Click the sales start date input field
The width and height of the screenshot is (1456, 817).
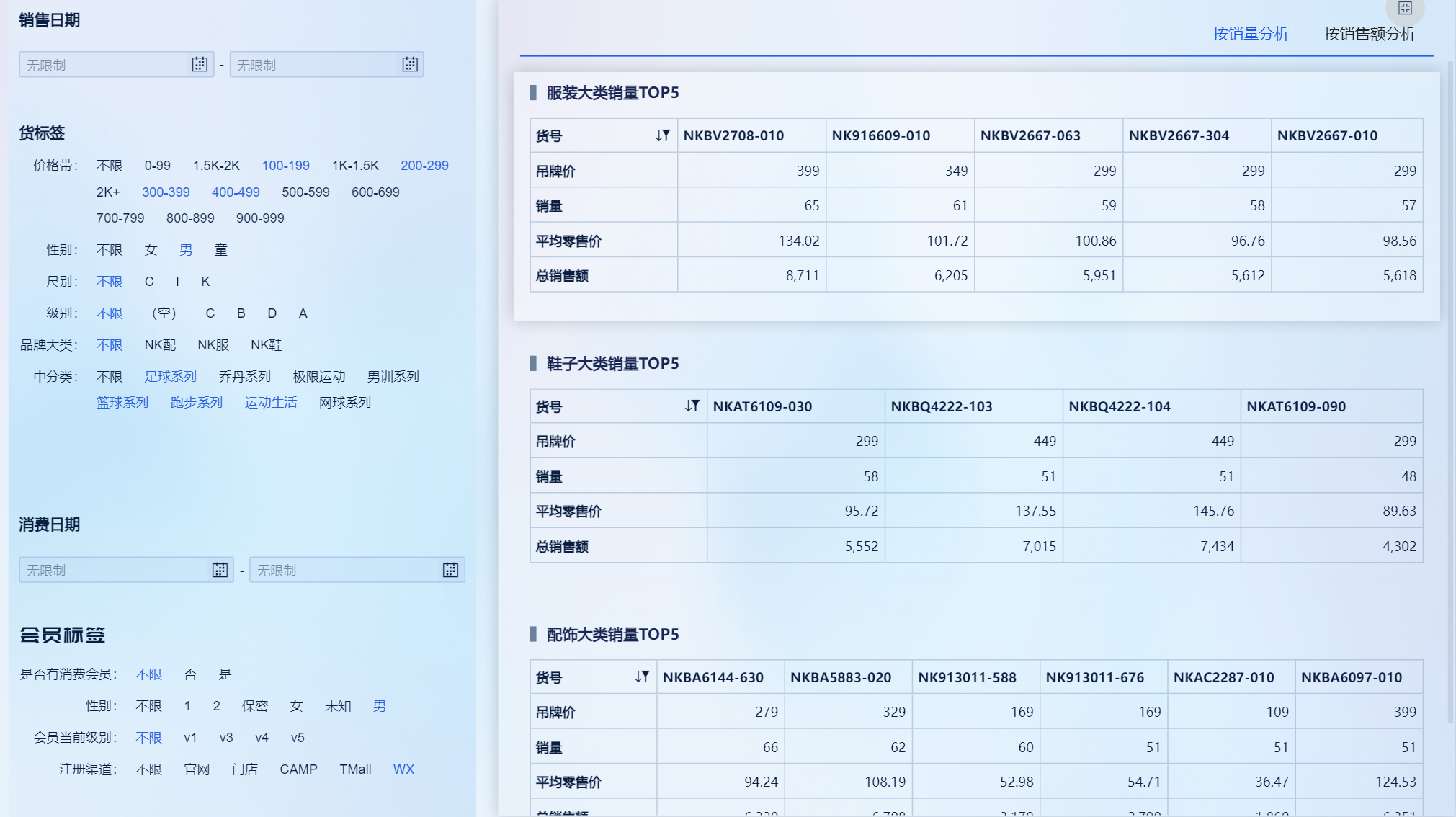104,65
